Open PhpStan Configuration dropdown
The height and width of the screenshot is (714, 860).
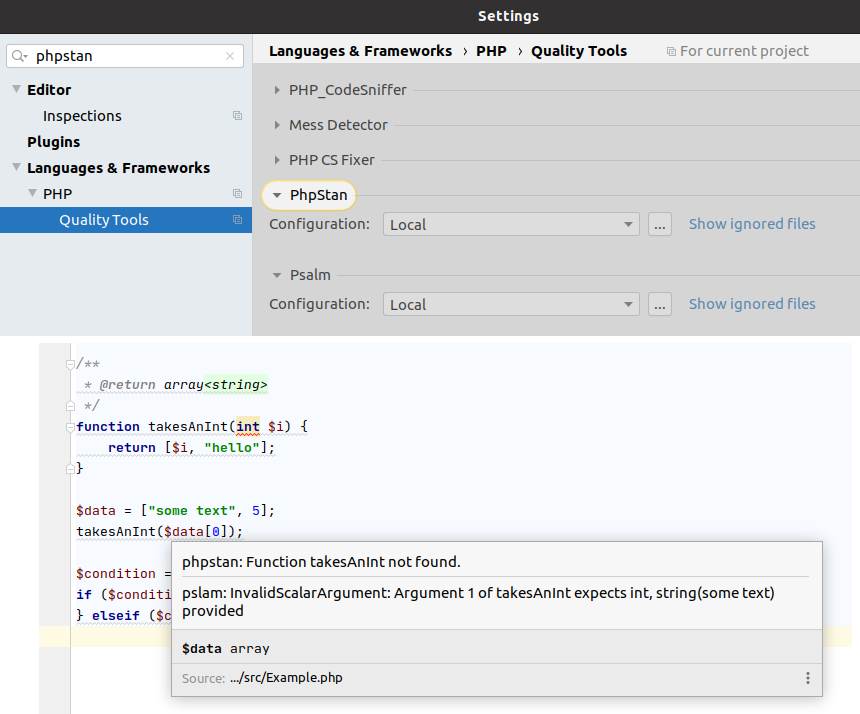[511, 224]
